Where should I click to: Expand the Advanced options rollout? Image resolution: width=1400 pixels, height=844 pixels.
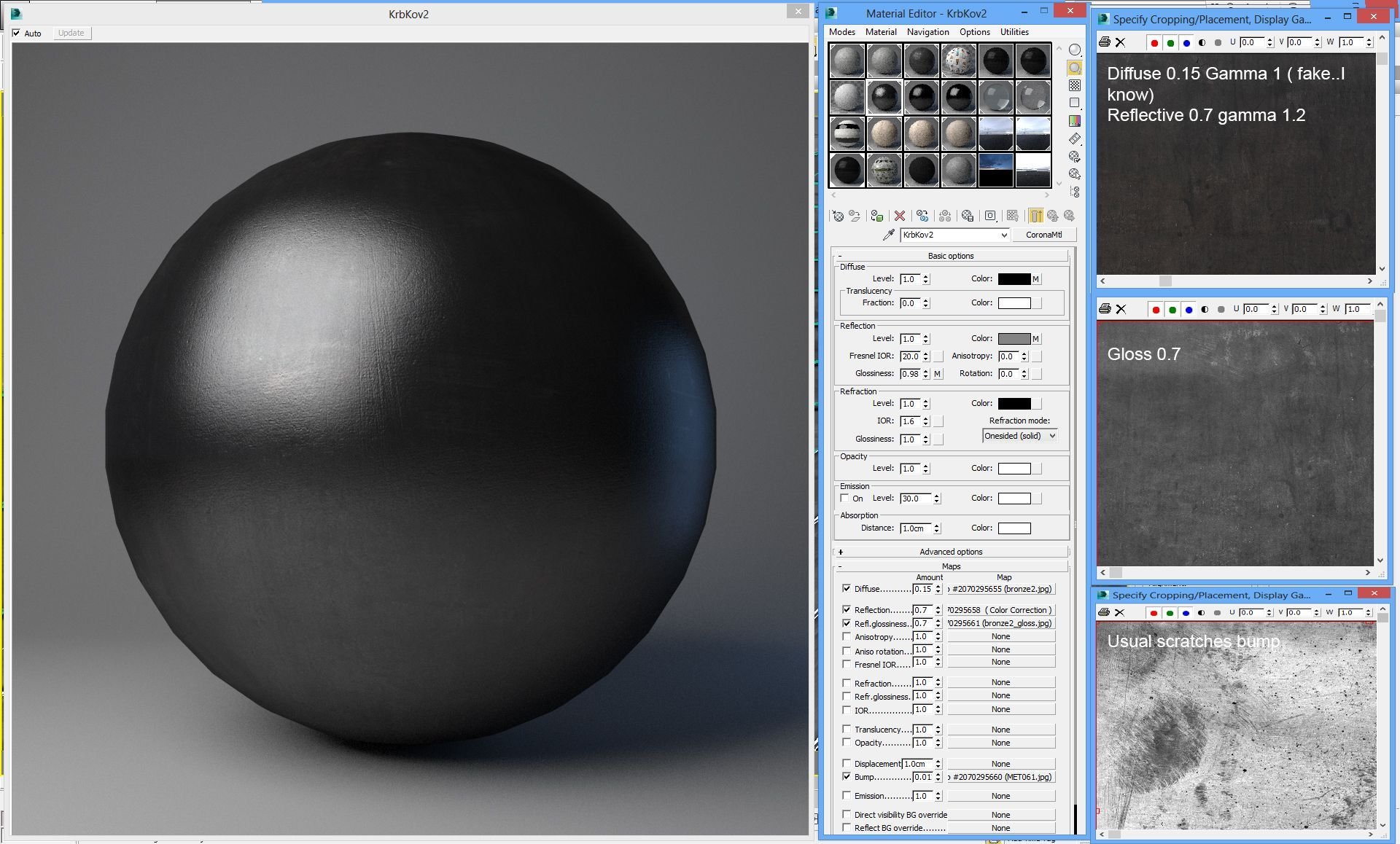pyautogui.click(x=951, y=552)
